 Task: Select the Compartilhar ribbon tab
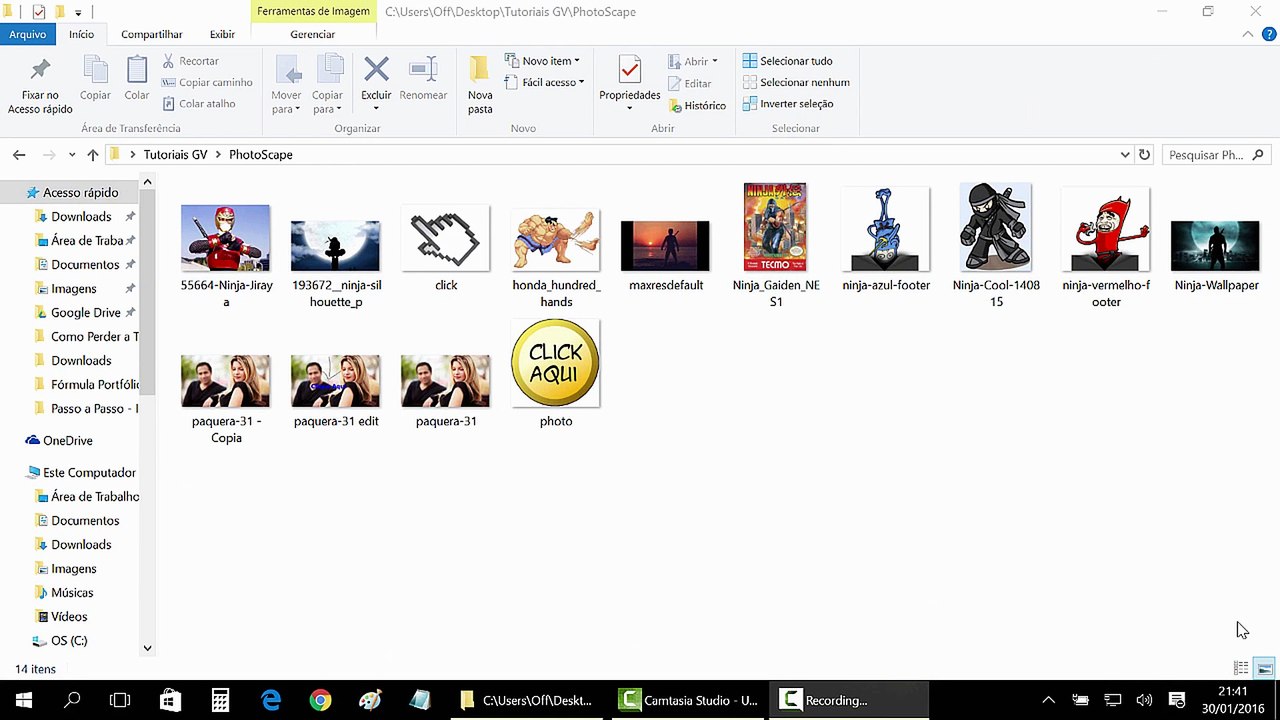(152, 34)
